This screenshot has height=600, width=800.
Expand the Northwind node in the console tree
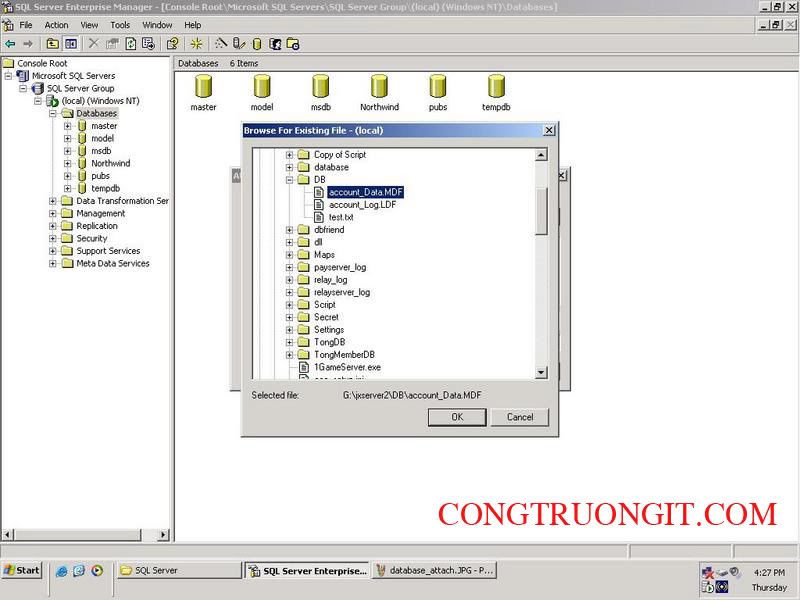(67, 163)
